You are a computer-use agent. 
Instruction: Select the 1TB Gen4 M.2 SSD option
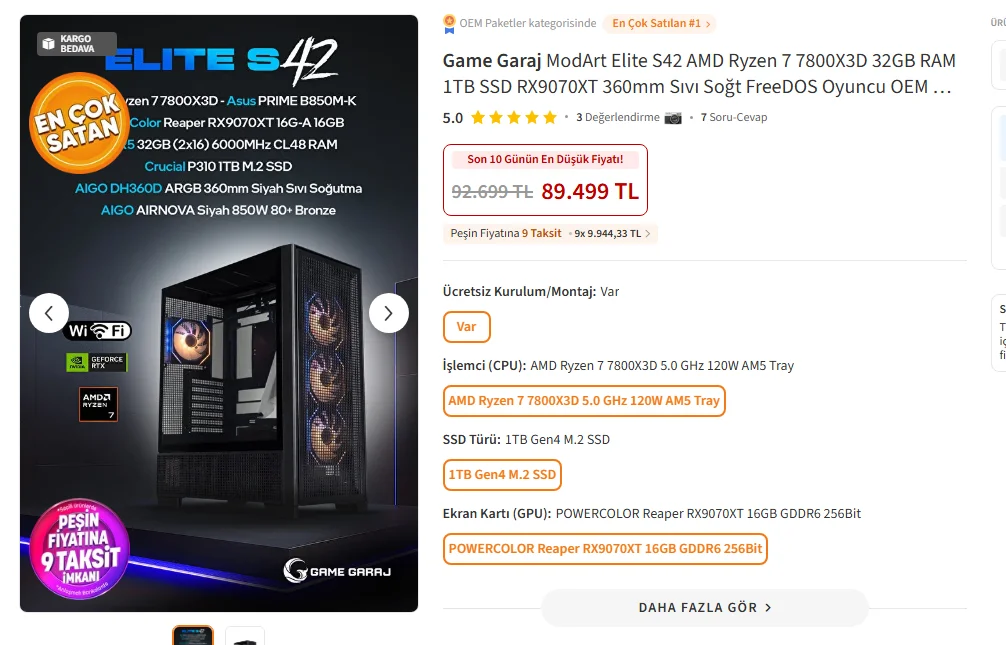point(502,475)
